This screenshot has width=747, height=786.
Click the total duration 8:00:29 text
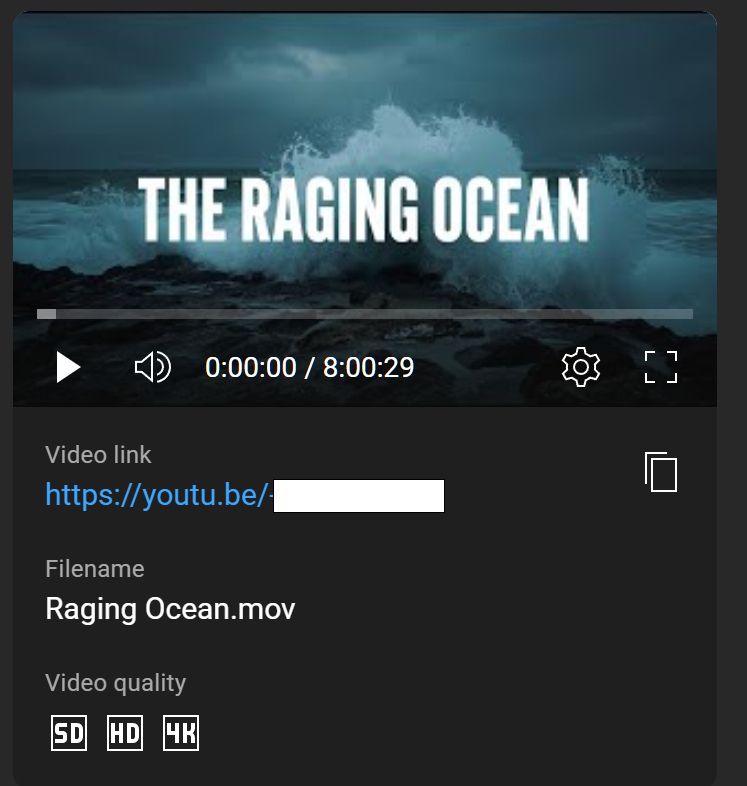coord(368,367)
